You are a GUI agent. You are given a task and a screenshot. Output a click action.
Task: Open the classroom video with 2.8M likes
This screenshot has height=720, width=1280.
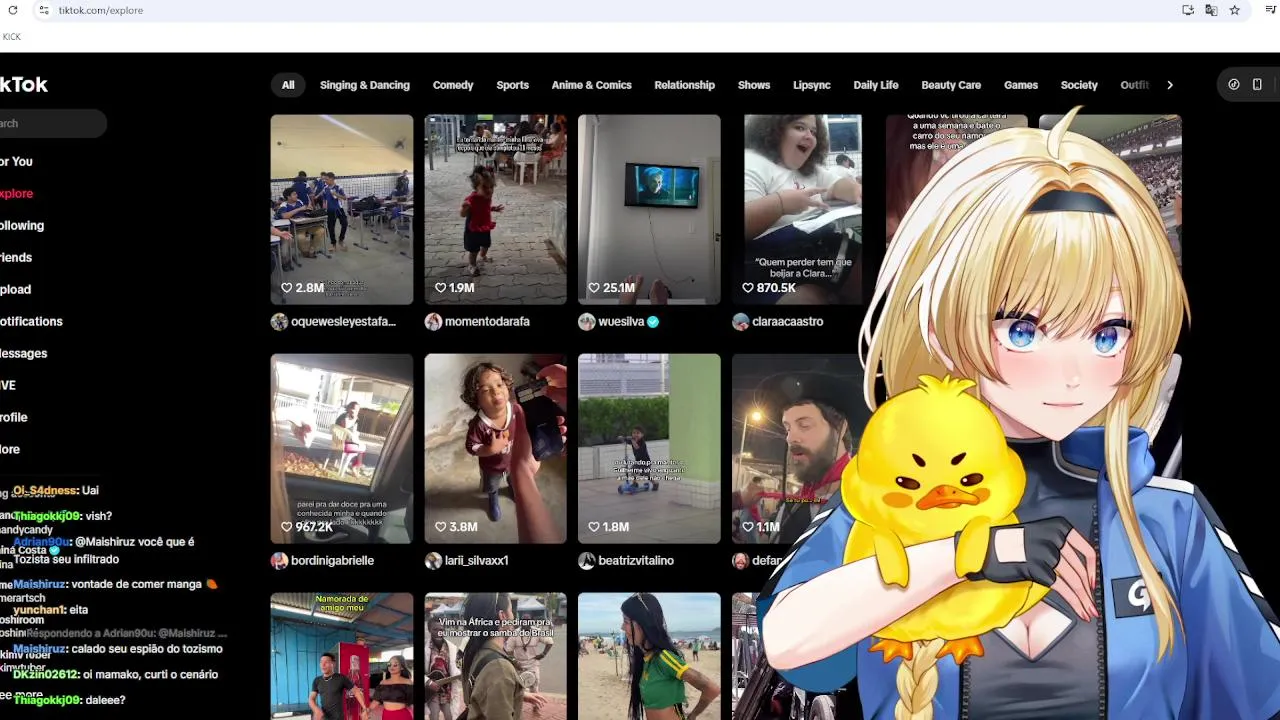pyautogui.click(x=341, y=209)
